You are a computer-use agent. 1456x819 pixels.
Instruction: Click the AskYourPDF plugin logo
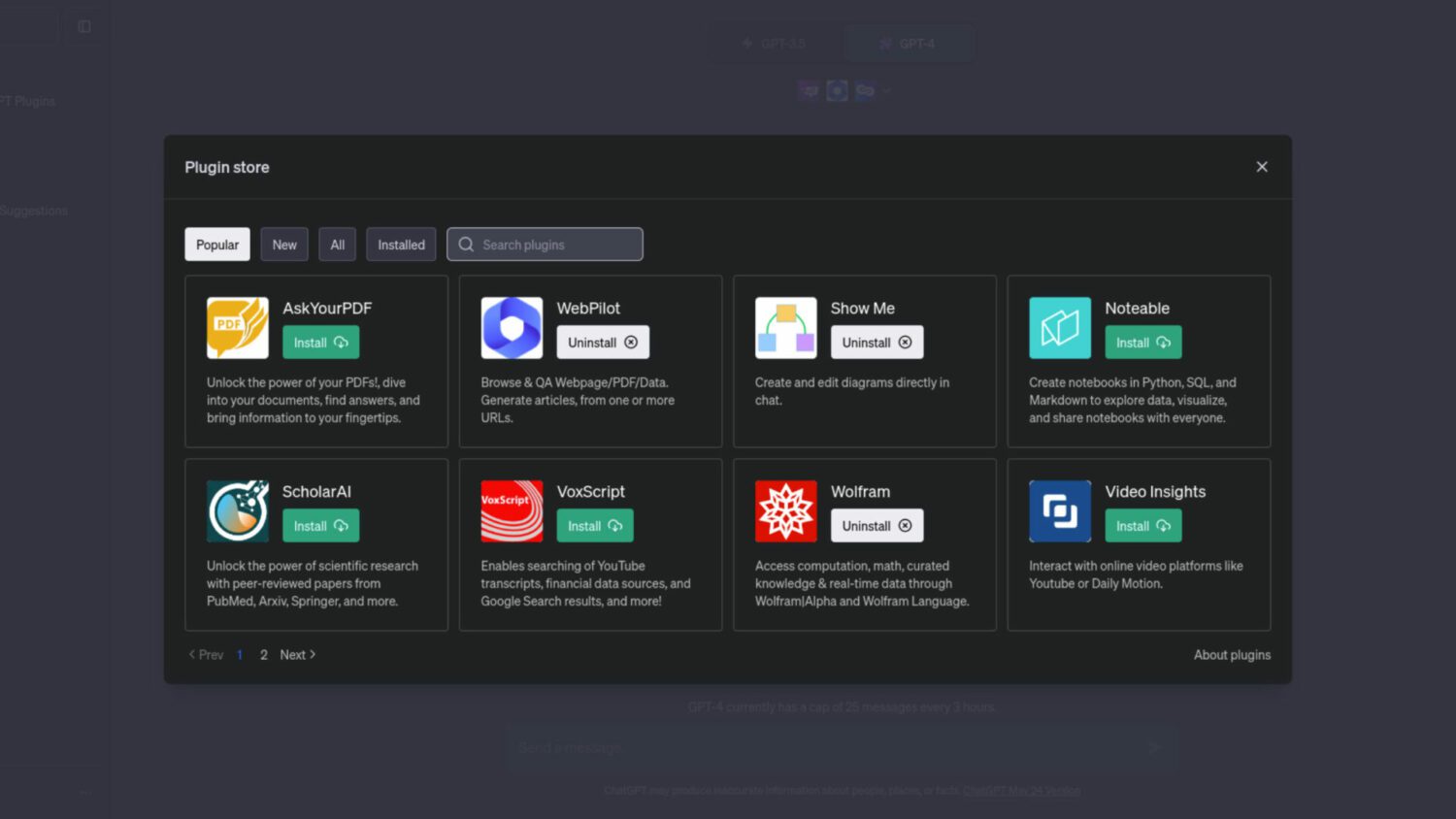(x=238, y=328)
